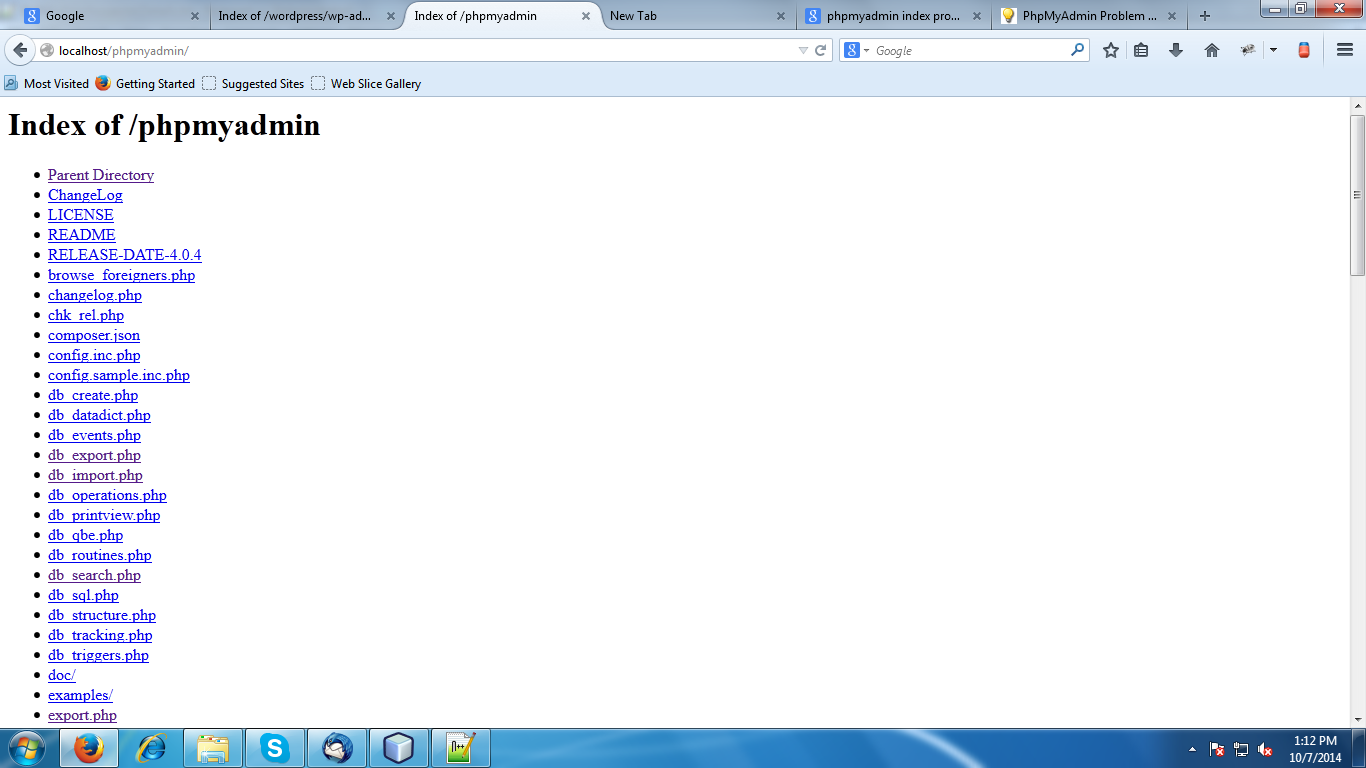Go to the Home page icon
Viewport: 1366px width, 768px height.
point(1212,50)
